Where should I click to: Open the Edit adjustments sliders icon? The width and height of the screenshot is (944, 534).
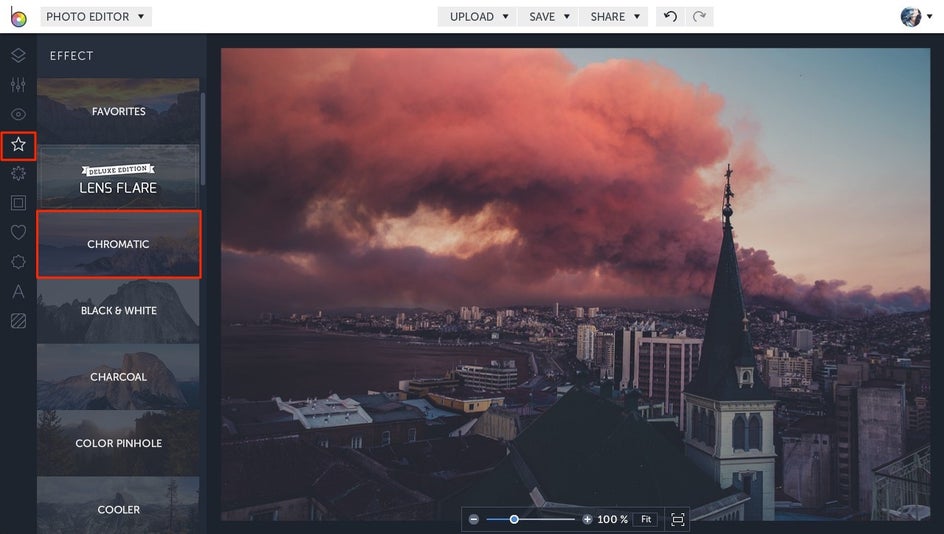[18, 85]
